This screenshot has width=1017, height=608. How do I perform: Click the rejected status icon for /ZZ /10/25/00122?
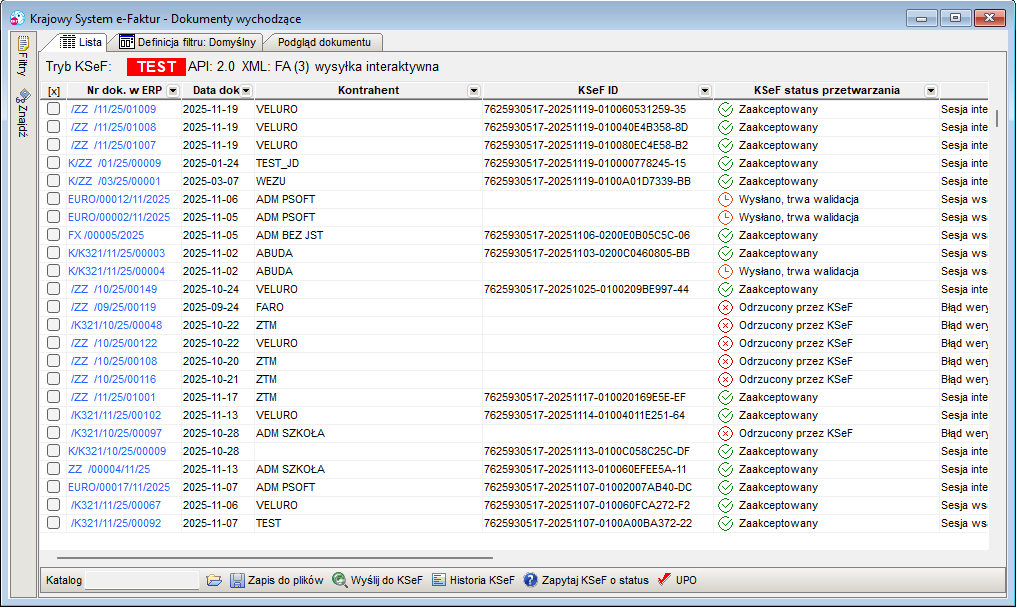click(726, 343)
